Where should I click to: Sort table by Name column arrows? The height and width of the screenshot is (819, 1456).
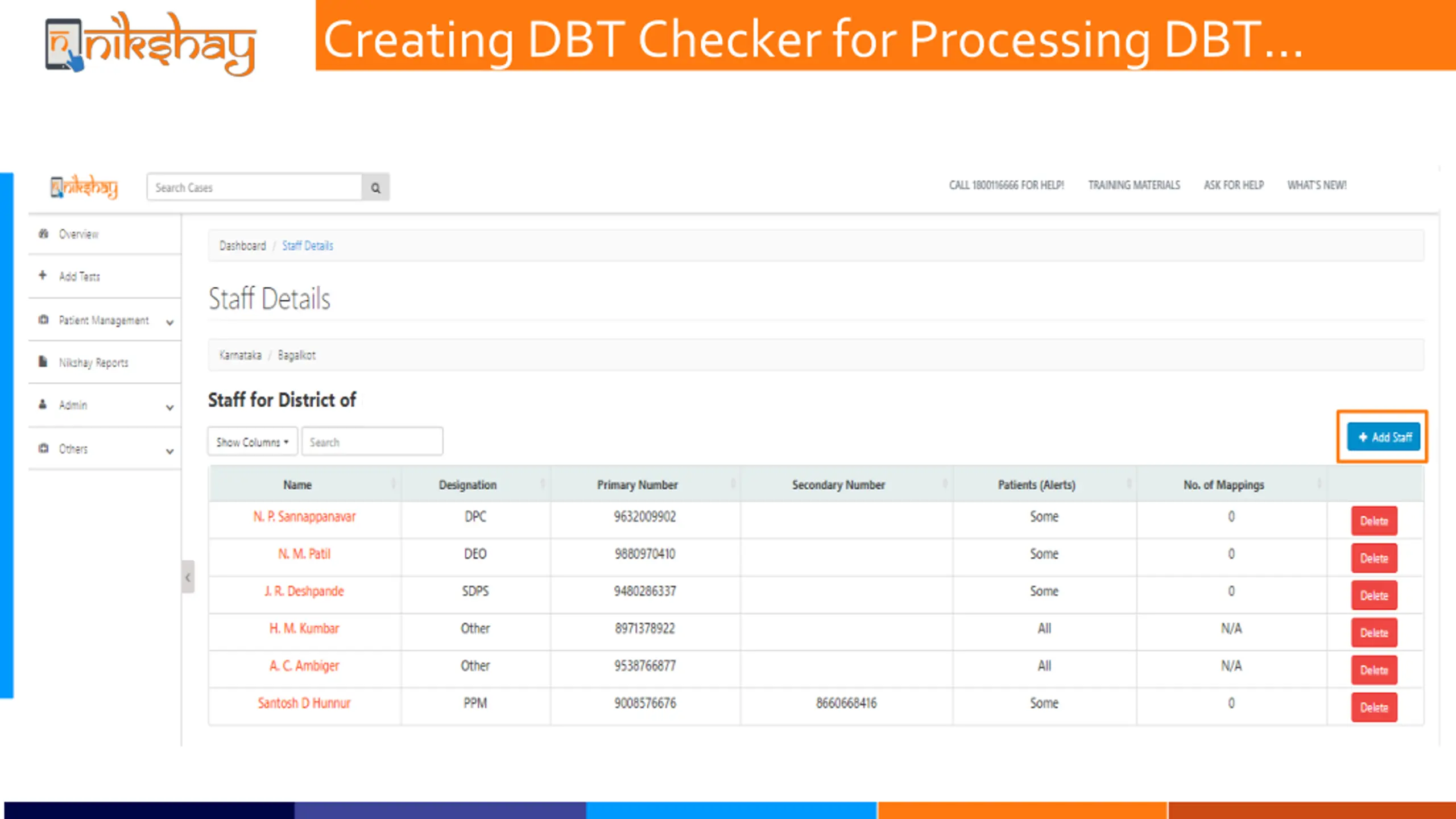[394, 484]
